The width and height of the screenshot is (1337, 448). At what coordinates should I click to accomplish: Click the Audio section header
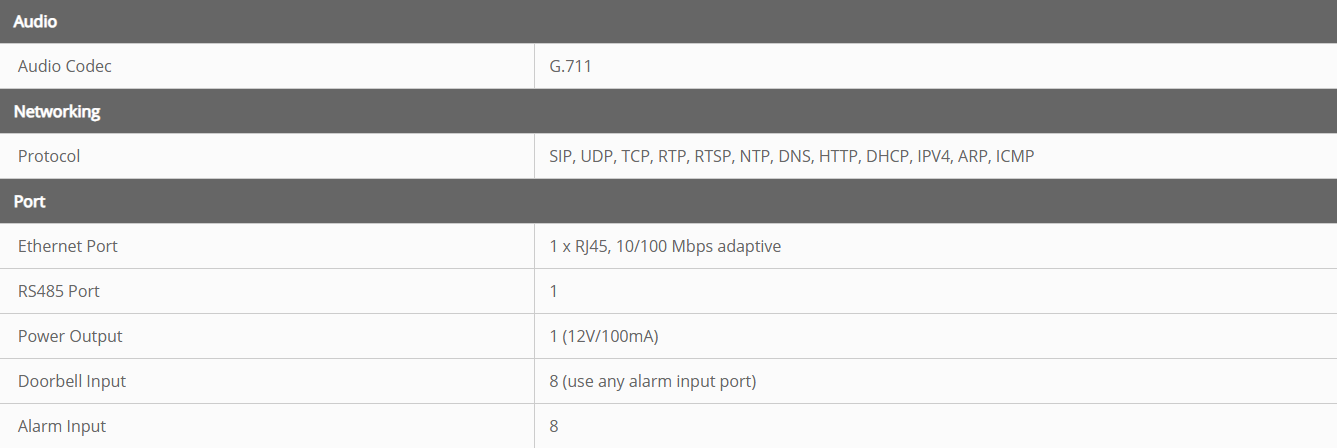(33, 21)
